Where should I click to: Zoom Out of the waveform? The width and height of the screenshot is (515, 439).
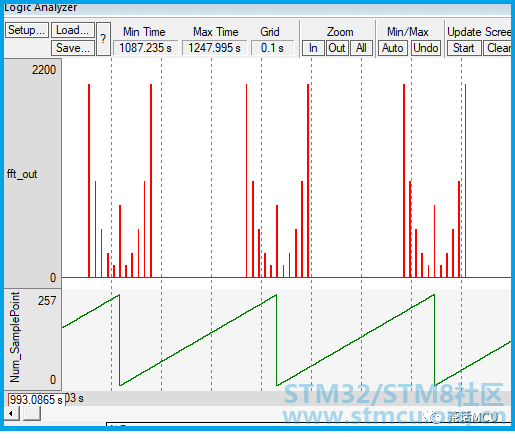pos(337,48)
